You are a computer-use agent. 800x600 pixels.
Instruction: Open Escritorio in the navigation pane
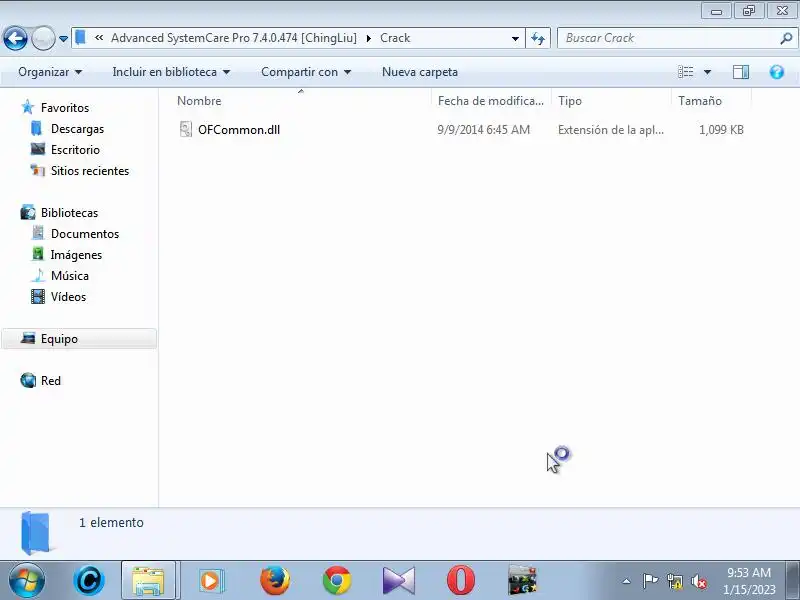click(75, 149)
